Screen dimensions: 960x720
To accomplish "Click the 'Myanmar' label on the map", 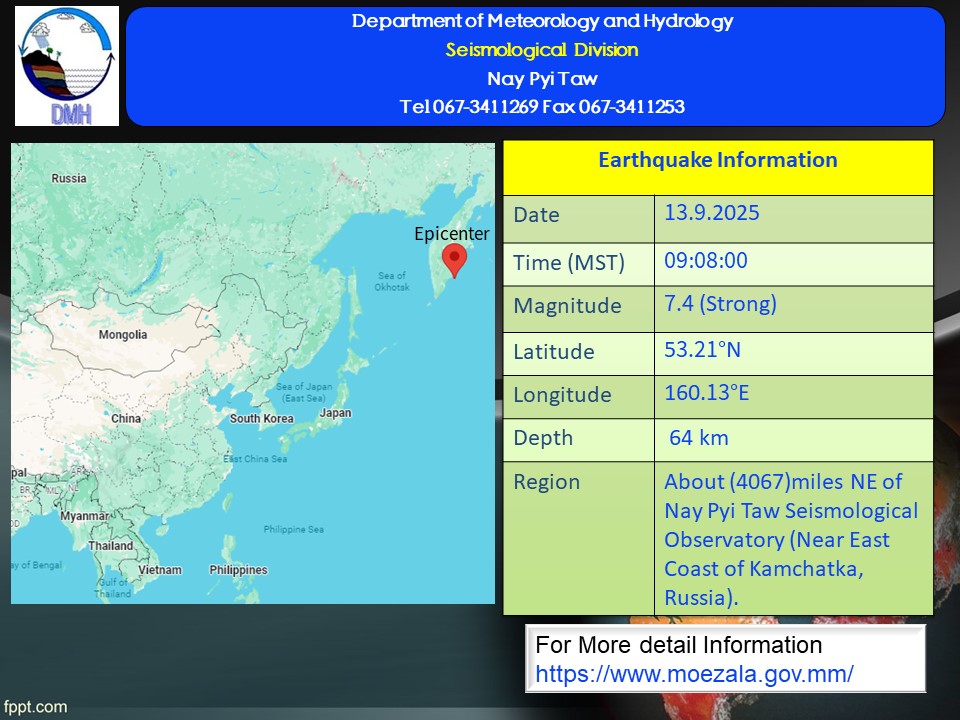I will (x=84, y=516).
